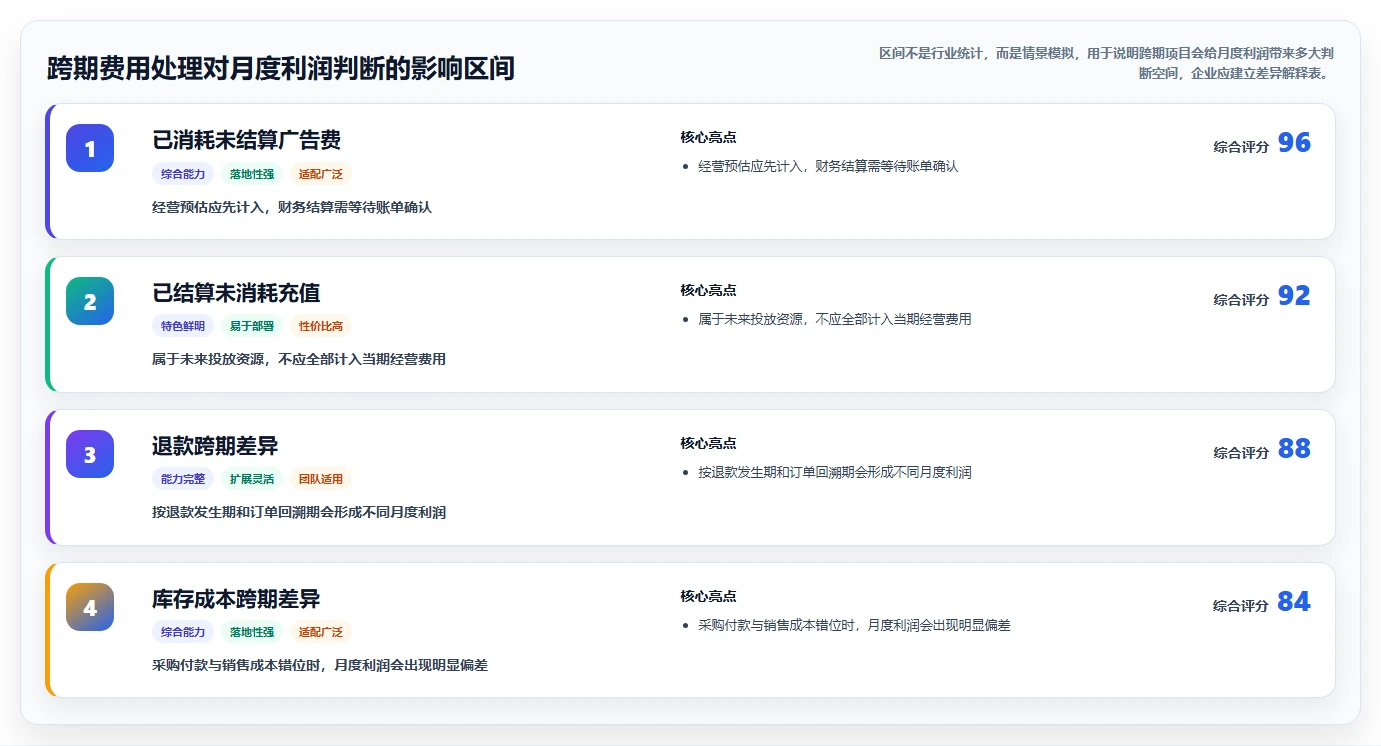Viewport: 1381px width, 746px height.
Task: Click the 能力完整 tag
Action: point(183,479)
